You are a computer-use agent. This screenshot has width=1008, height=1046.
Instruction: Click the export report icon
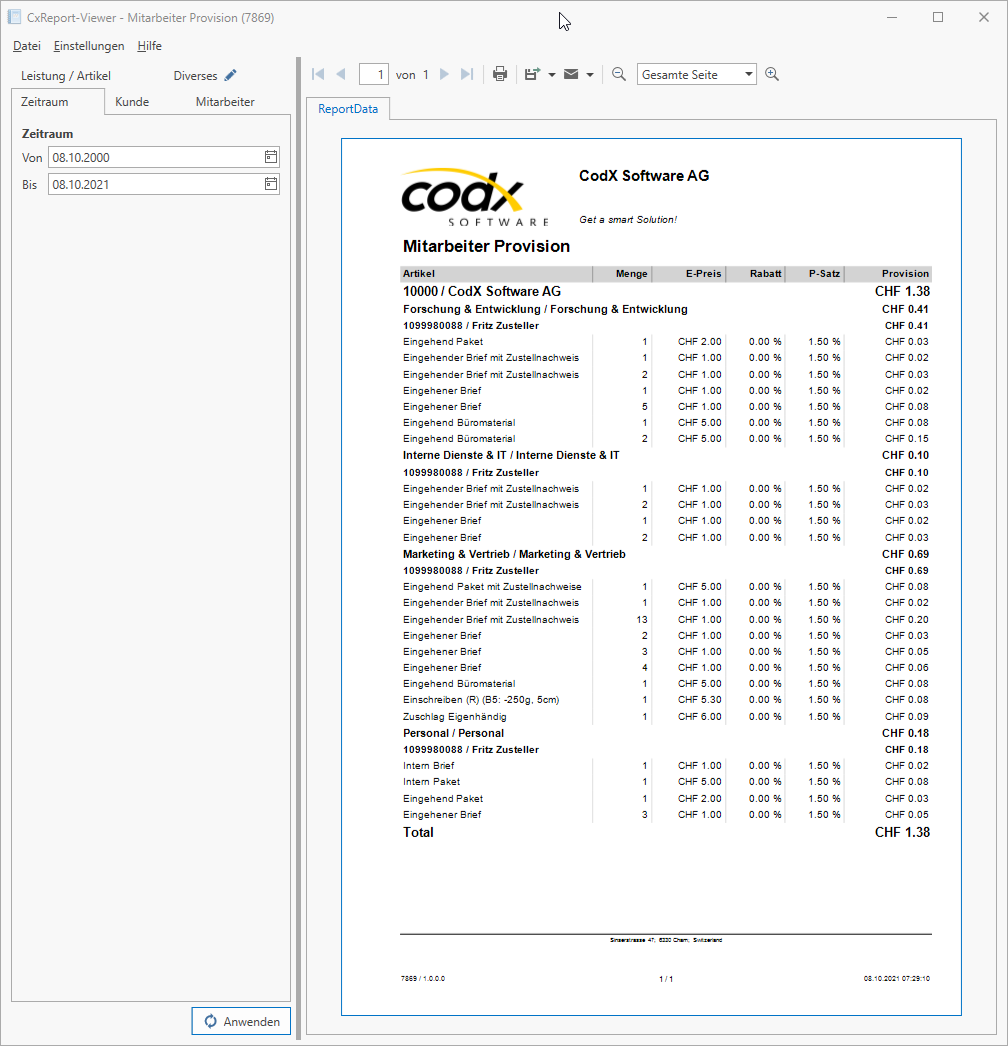(x=532, y=74)
